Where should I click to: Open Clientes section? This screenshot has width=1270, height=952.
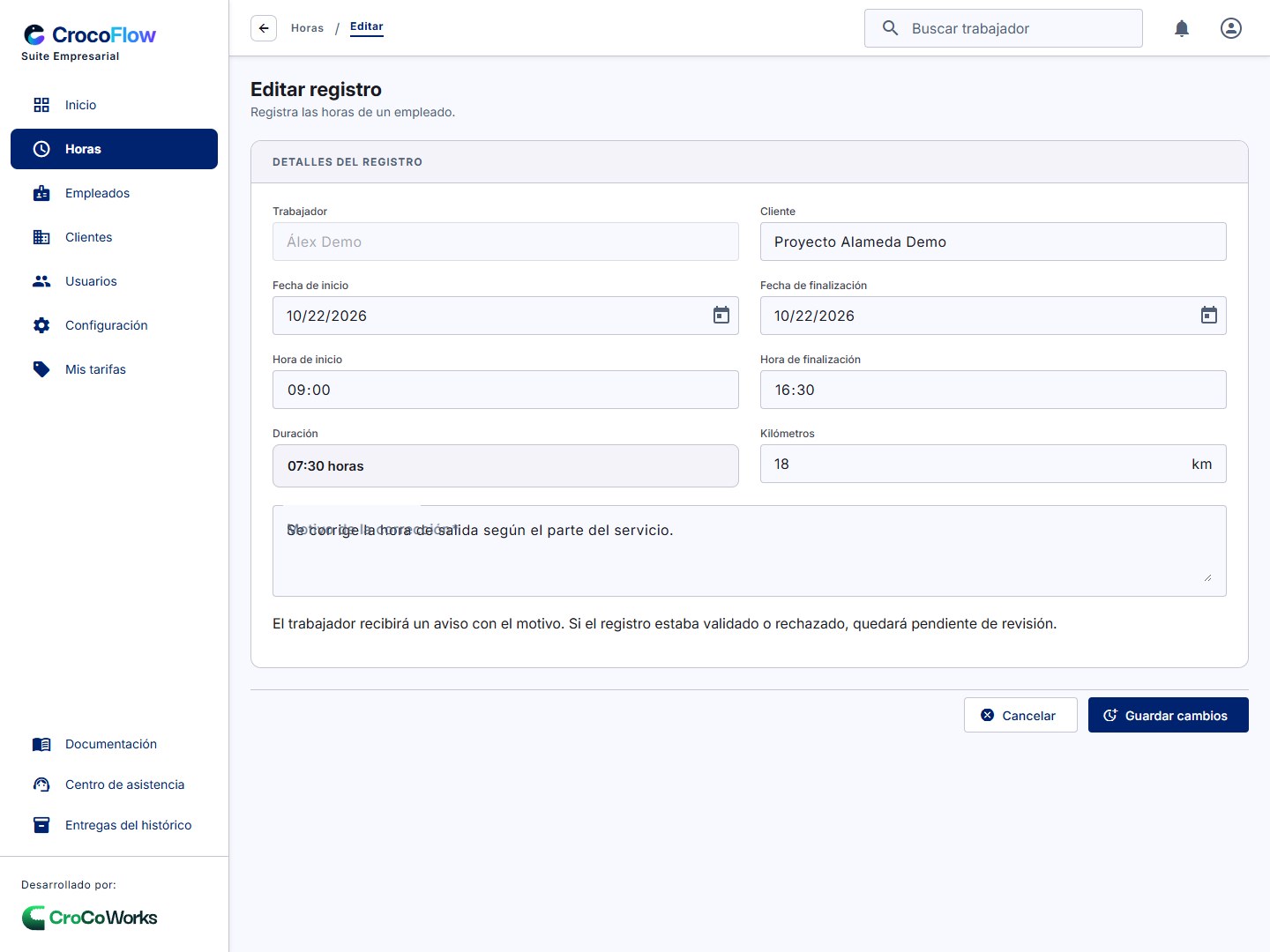click(x=114, y=237)
